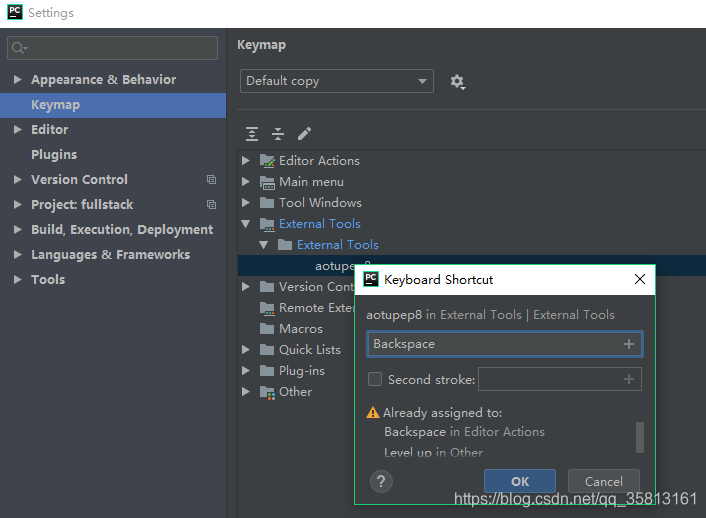
Task: Select the Keymap settings page
Action: click(113, 105)
